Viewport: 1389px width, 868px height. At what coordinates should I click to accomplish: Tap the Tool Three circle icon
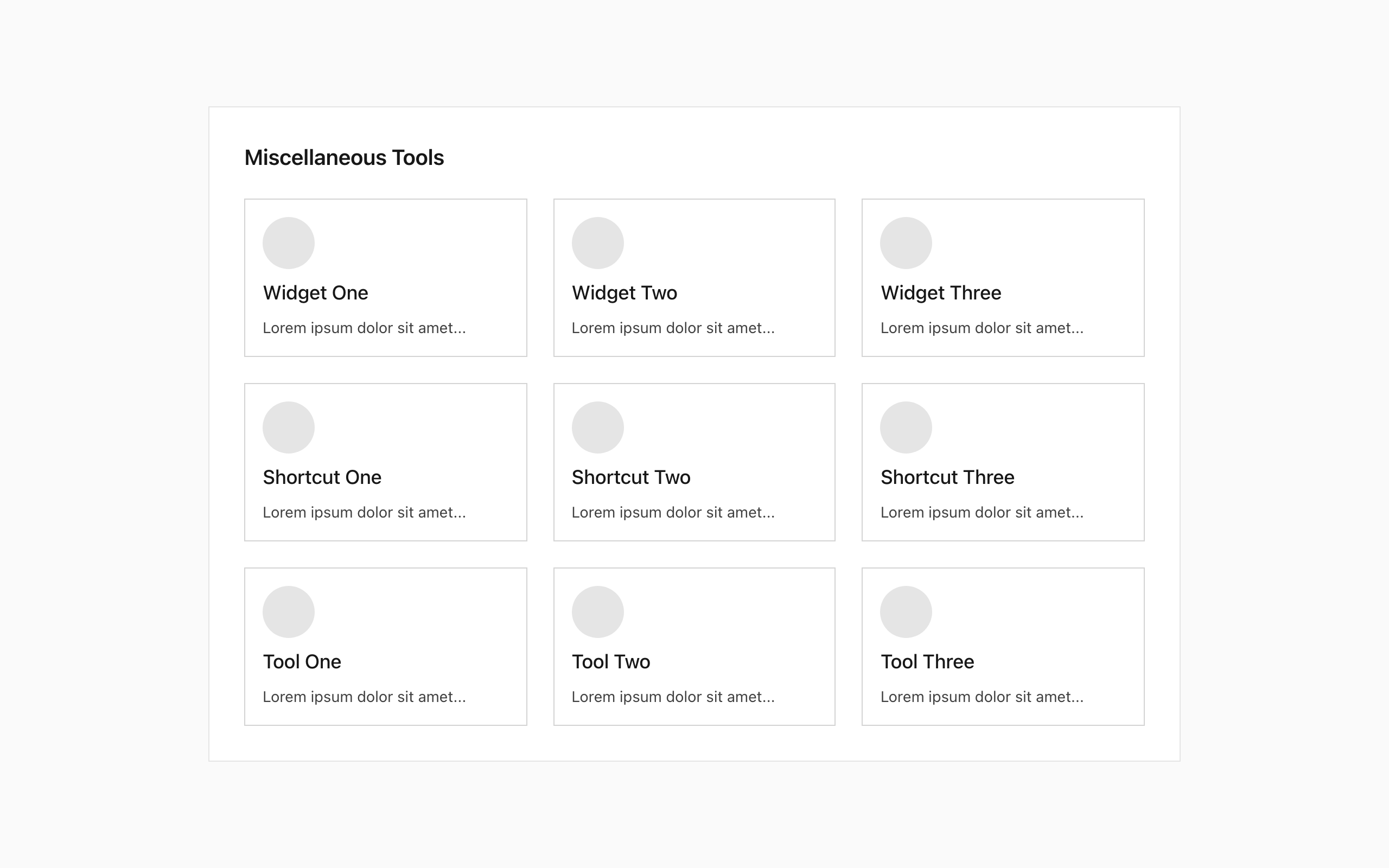906,612
